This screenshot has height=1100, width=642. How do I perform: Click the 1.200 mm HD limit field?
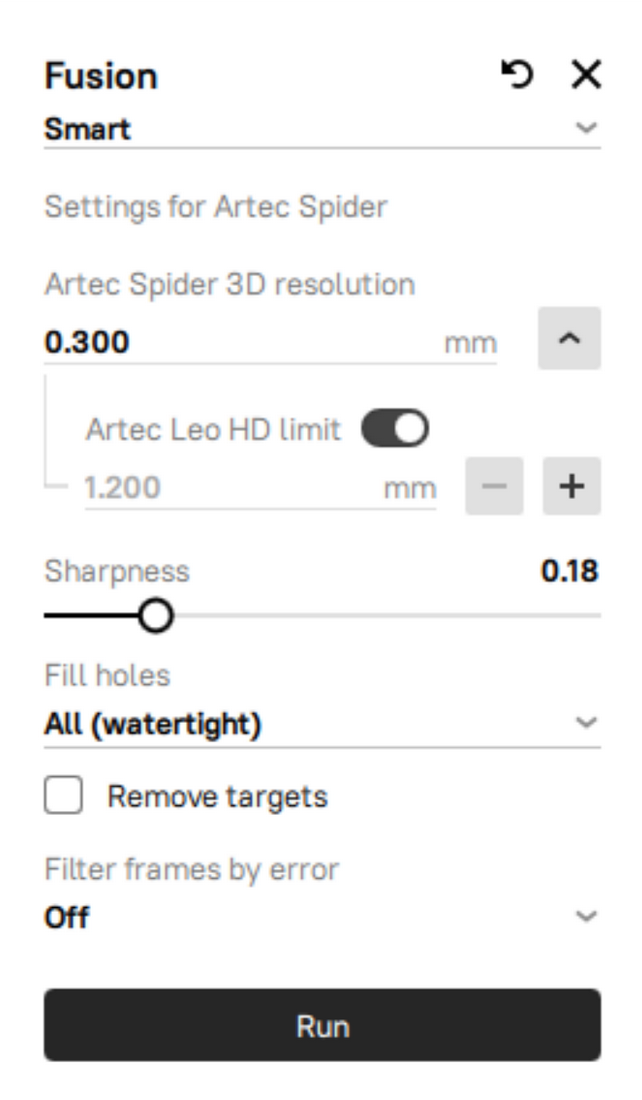pos(260,488)
